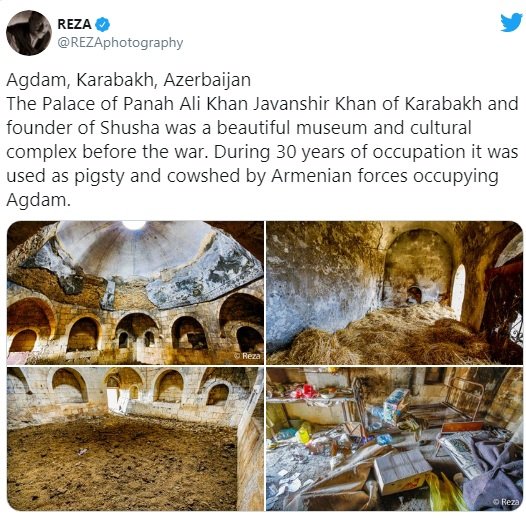Click the 'Agdam, Karabakh, Azerbaijan' heading line

pyautogui.click(x=128, y=80)
